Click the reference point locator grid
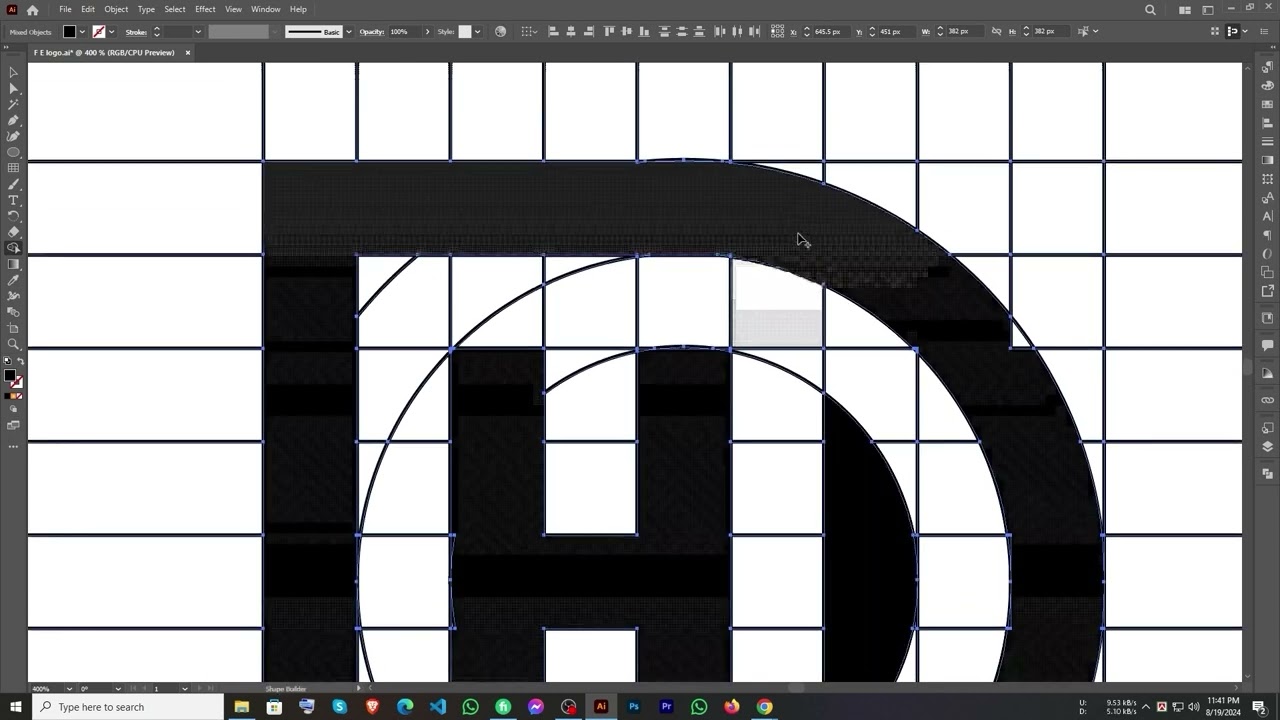The width and height of the screenshot is (1280, 720). [x=778, y=31]
